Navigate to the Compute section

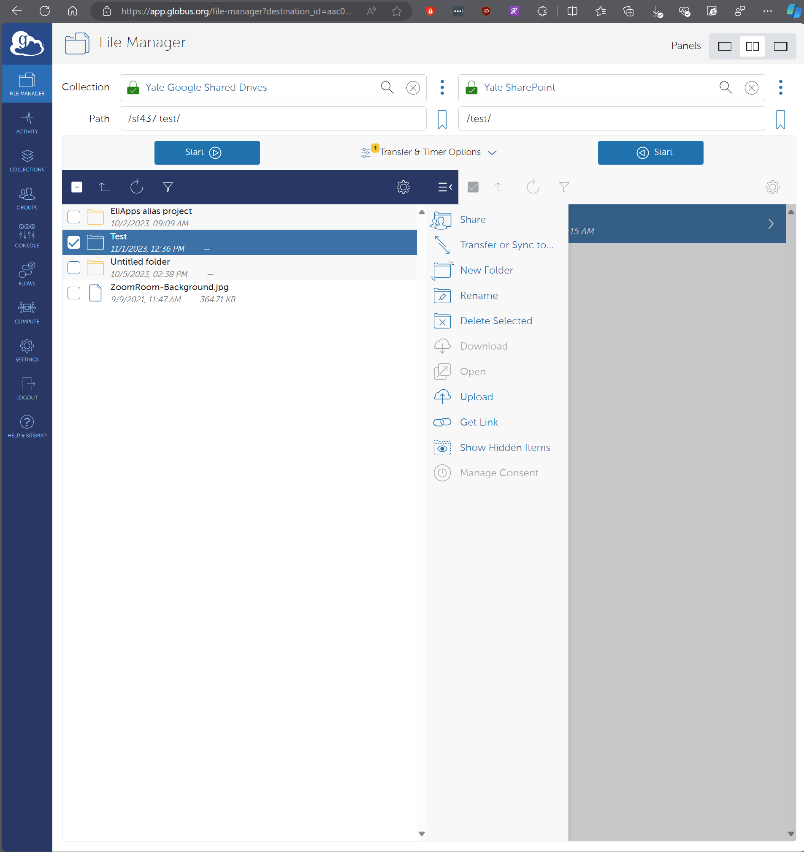[26, 310]
